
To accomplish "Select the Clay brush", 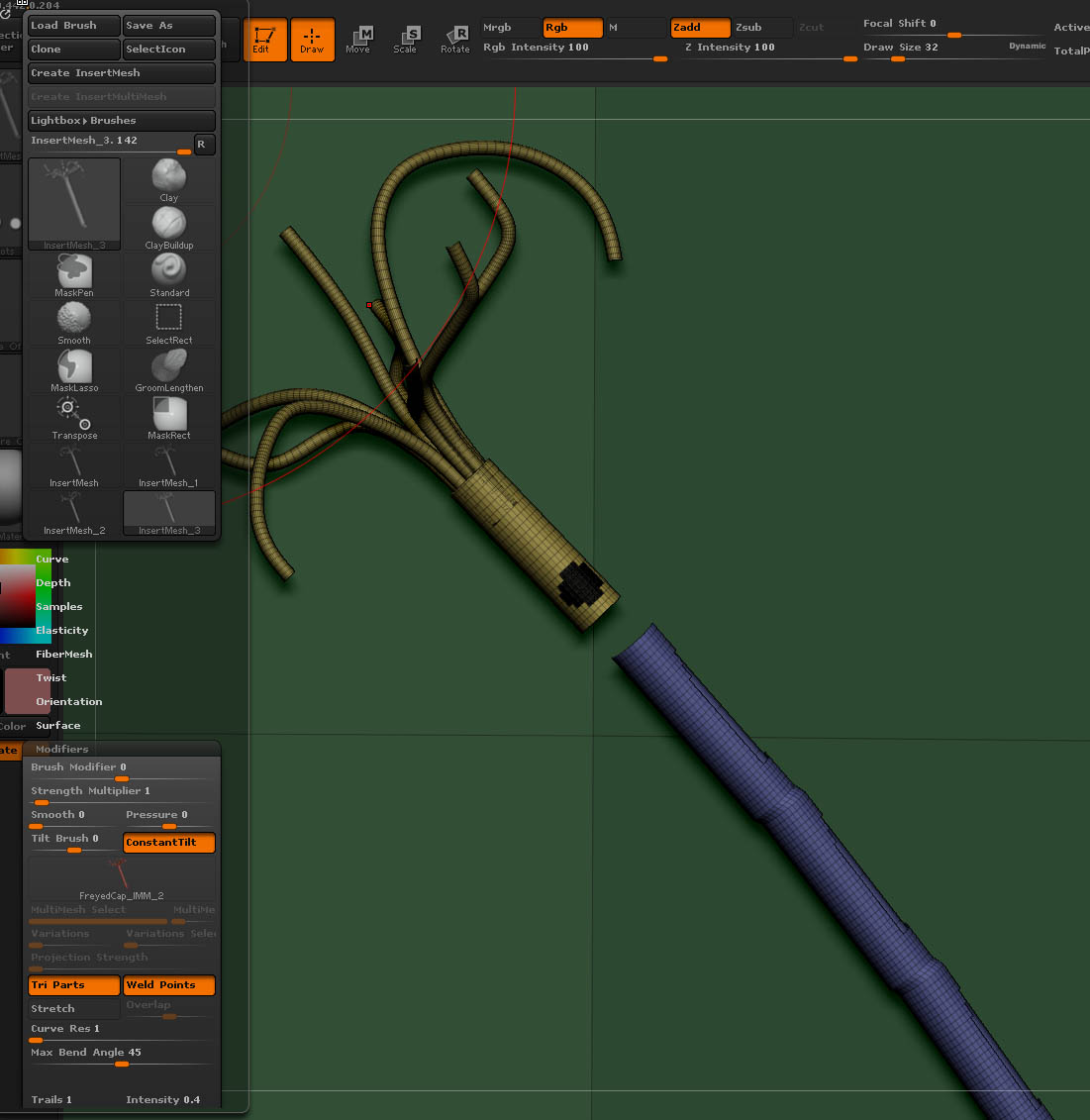I will tap(169, 180).
